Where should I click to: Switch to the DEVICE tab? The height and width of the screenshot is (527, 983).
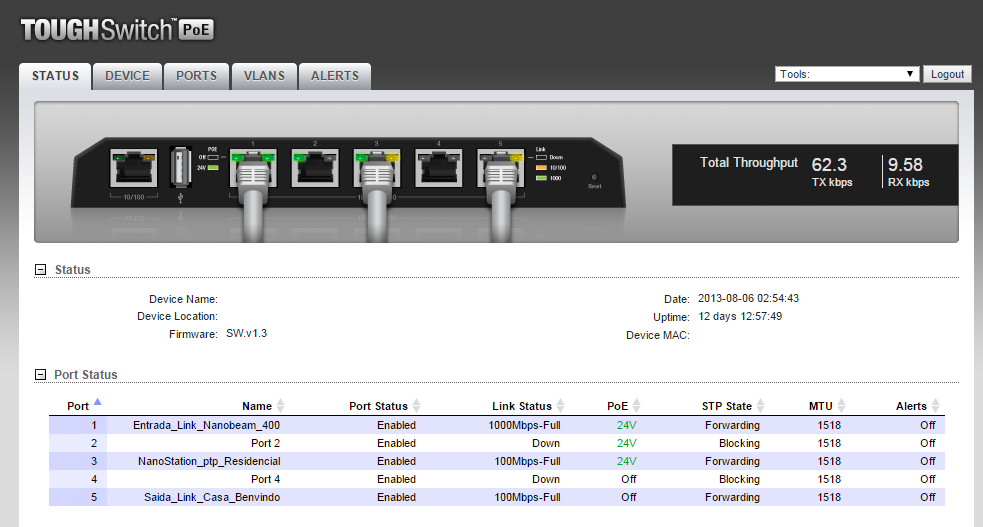tap(127, 76)
